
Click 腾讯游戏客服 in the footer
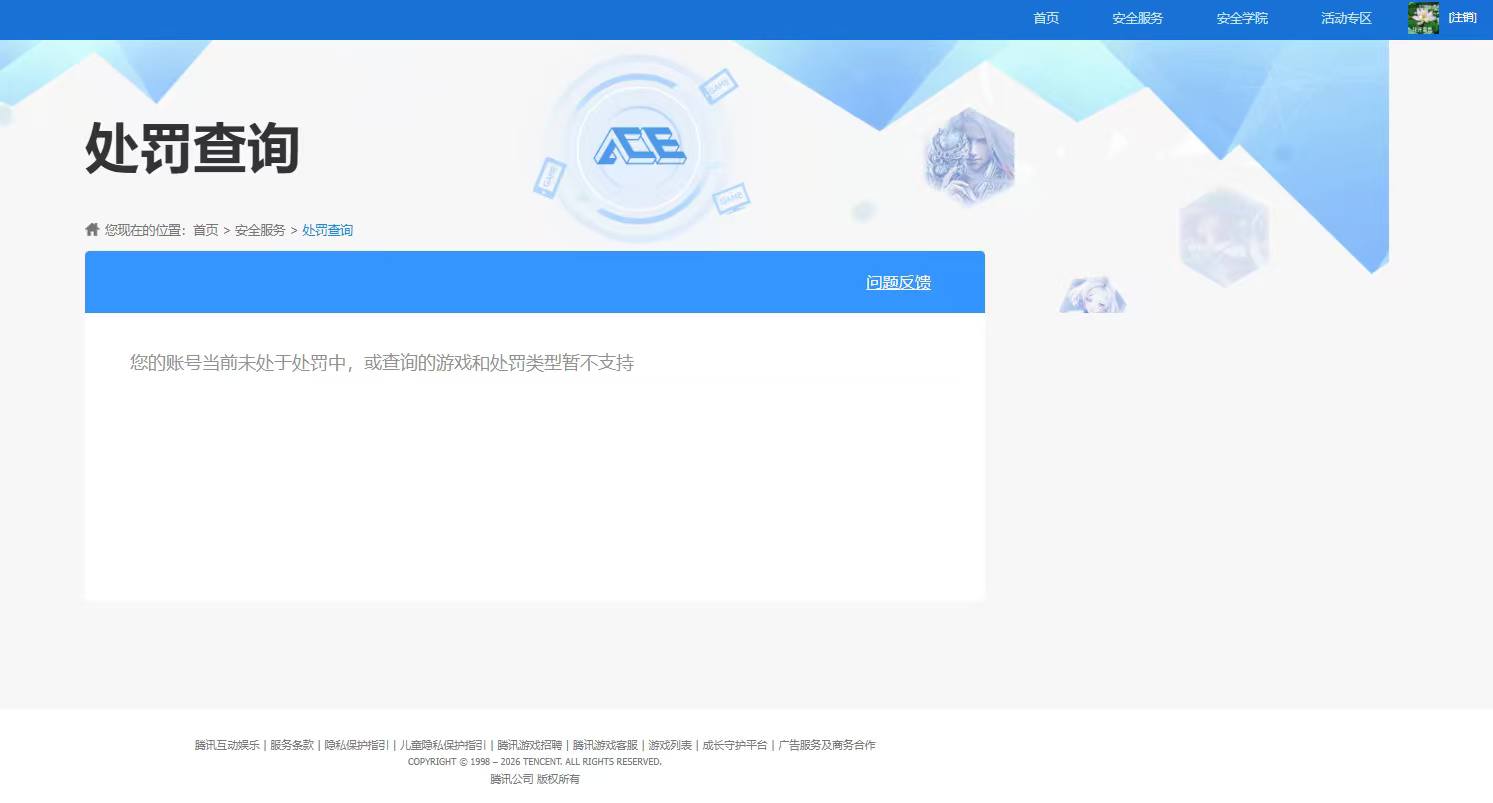click(x=604, y=745)
